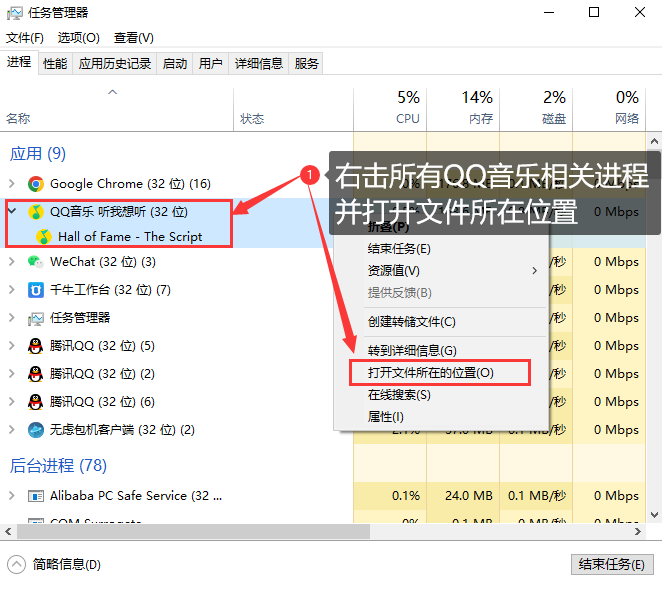Expand 腾讯QQ (32 位) (6) group
The image size is (662, 589).
coord(12,402)
